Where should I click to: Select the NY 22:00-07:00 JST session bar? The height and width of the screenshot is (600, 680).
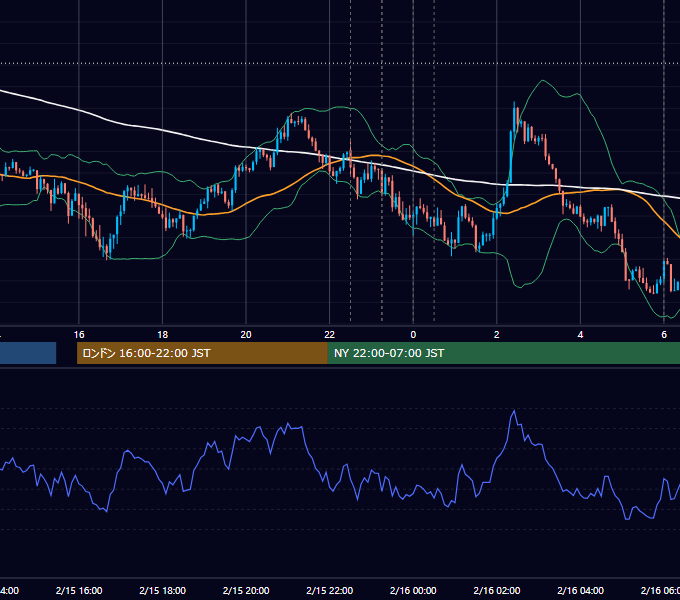(503, 353)
